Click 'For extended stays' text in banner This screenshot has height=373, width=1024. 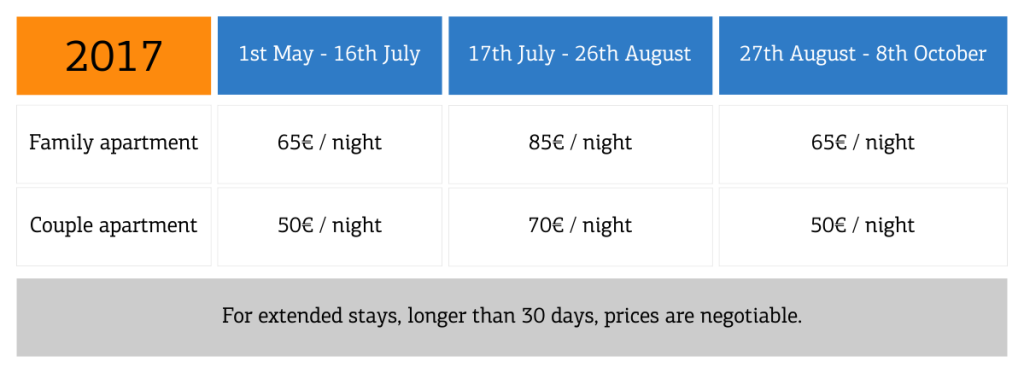pos(309,317)
